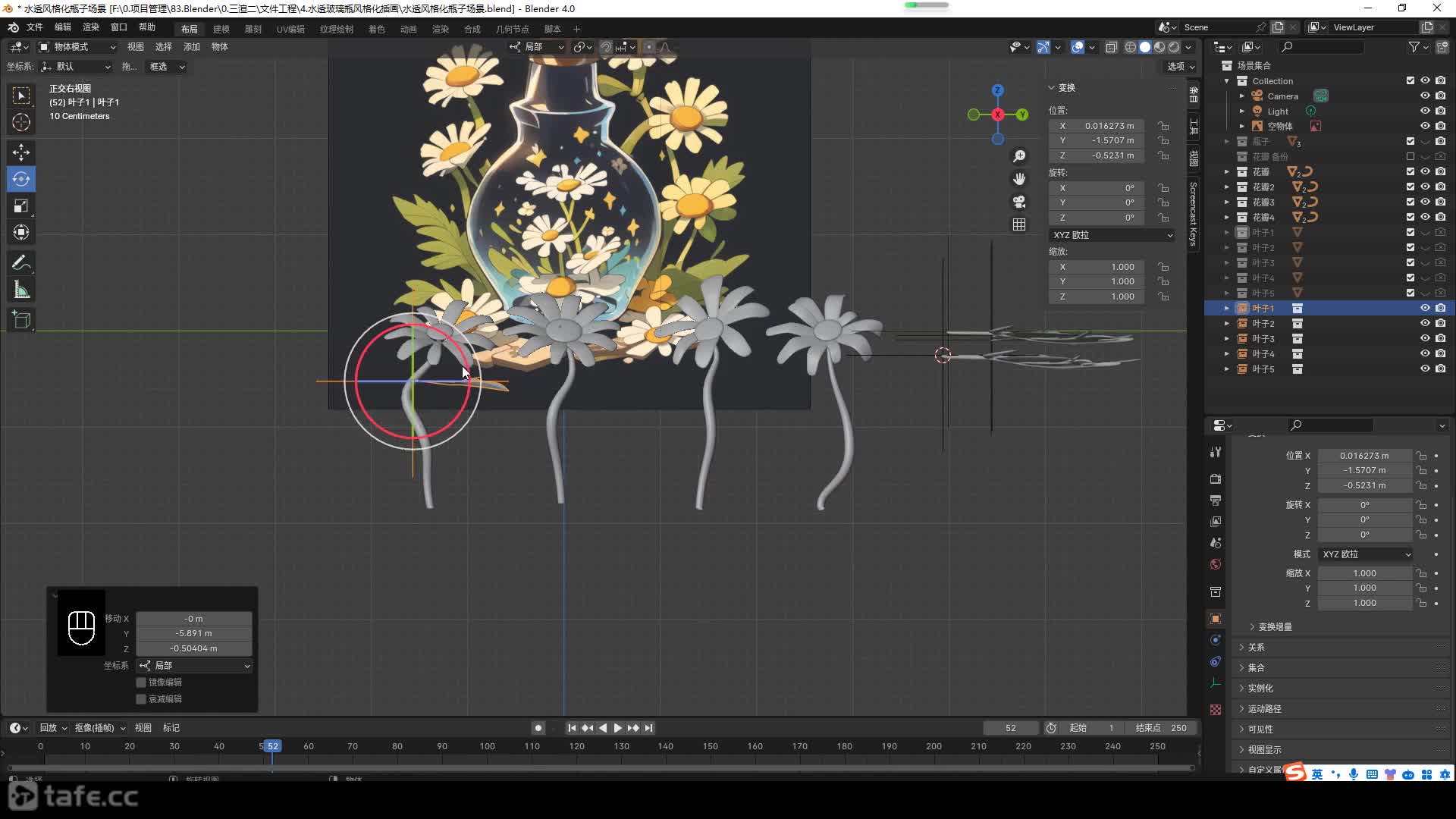This screenshot has width=1456, height=819.
Task: Toggle 花瓣 备份 collection checkbox
Action: (1410, 157)
